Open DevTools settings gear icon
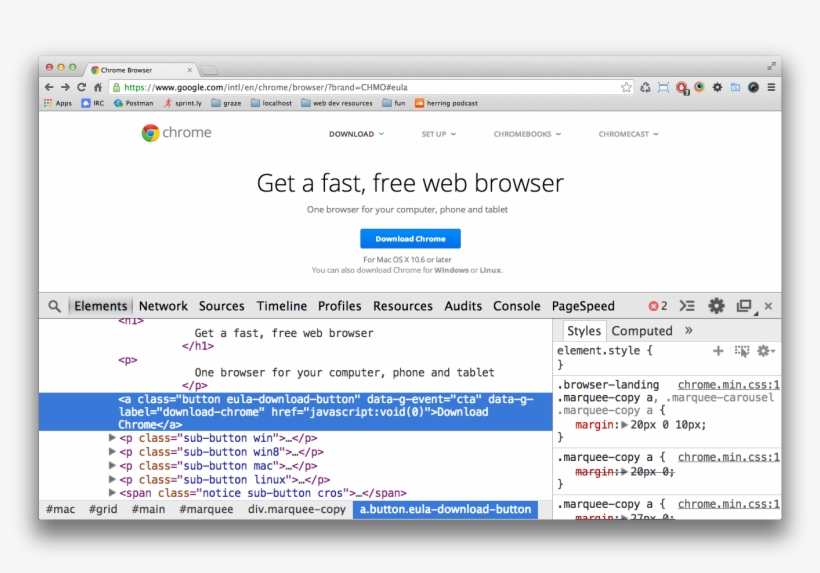 coord(716,306)
